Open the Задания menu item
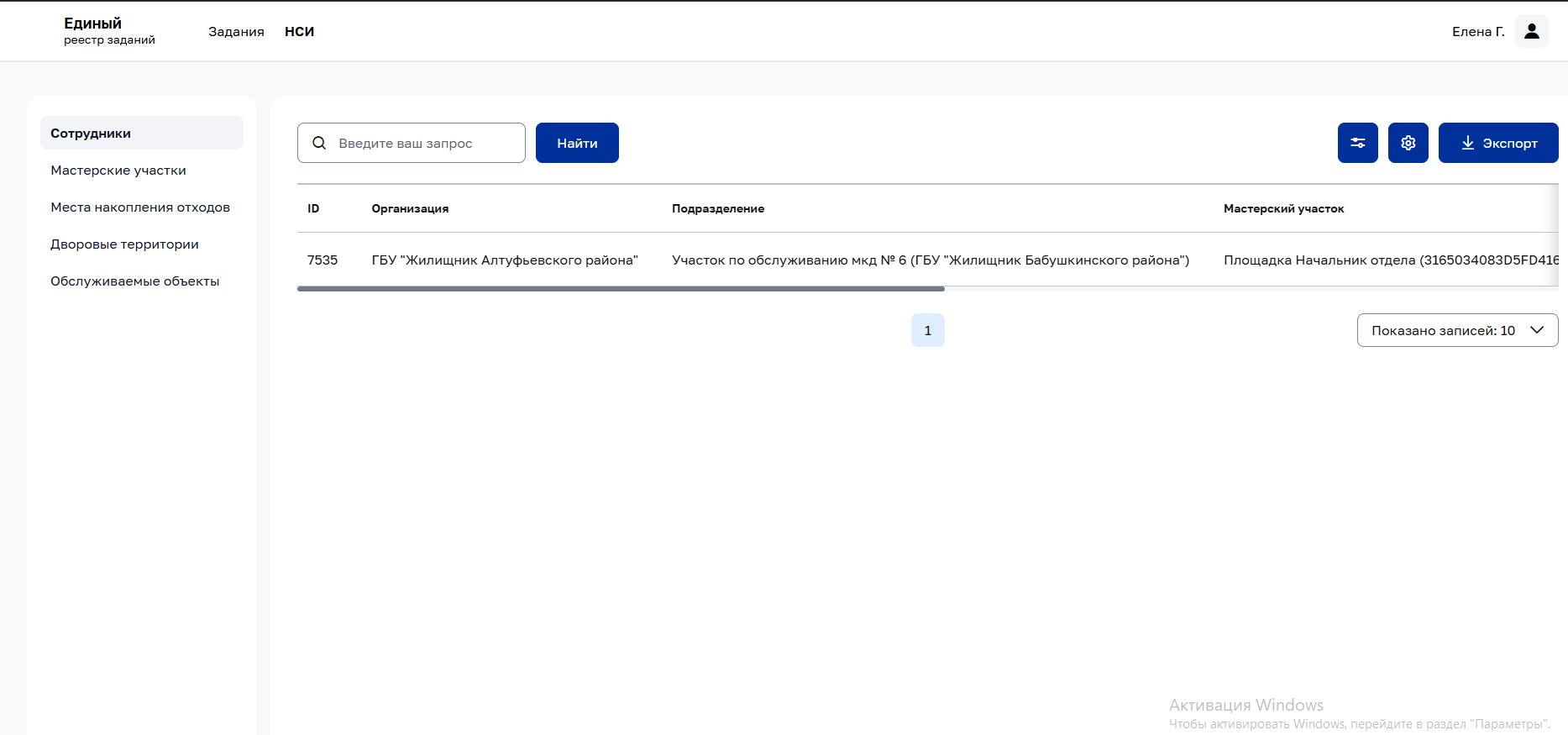Image resolution: width=1568 pixels, height=735 pixels. pos(236,31)
